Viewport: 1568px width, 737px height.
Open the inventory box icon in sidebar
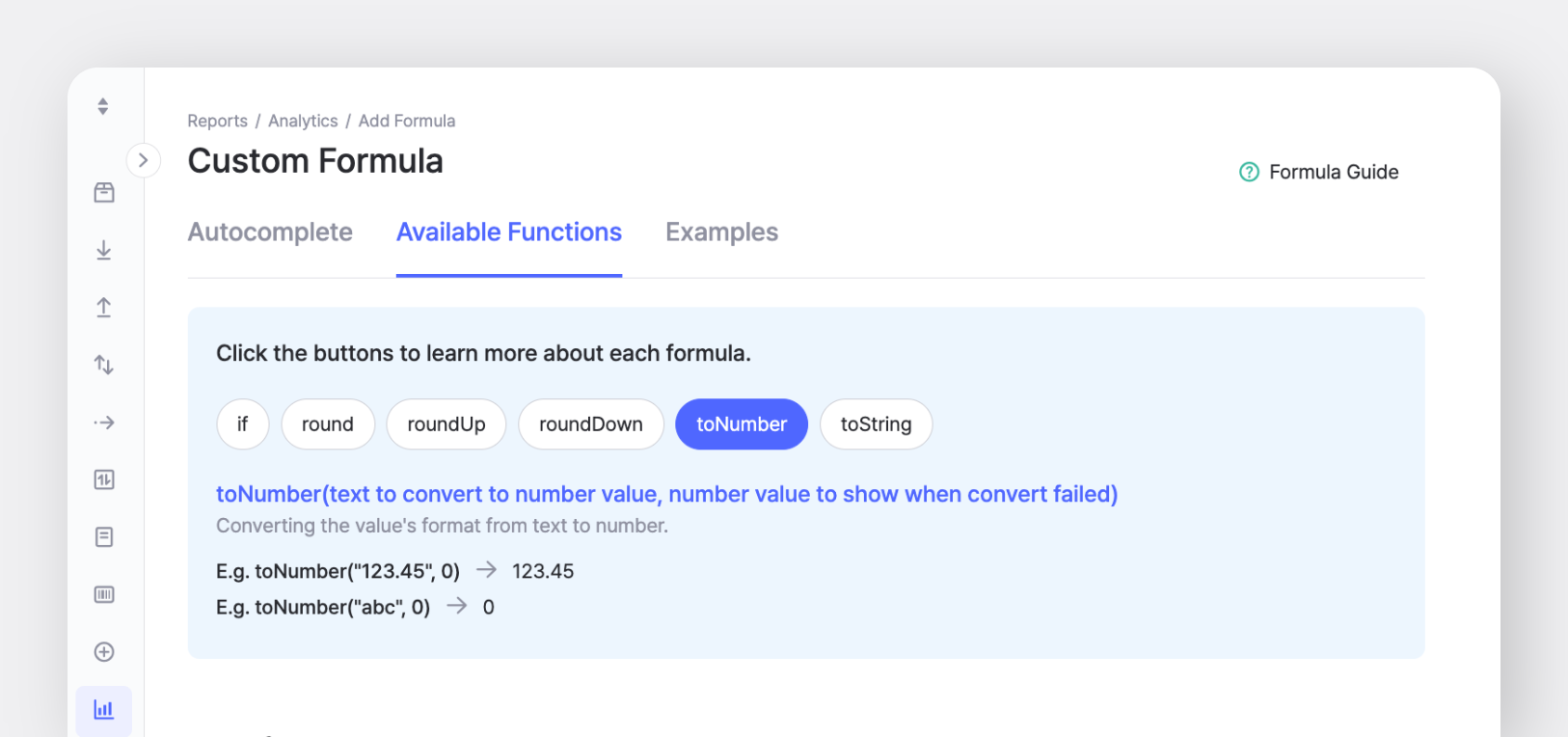click(x=104, y=193)
